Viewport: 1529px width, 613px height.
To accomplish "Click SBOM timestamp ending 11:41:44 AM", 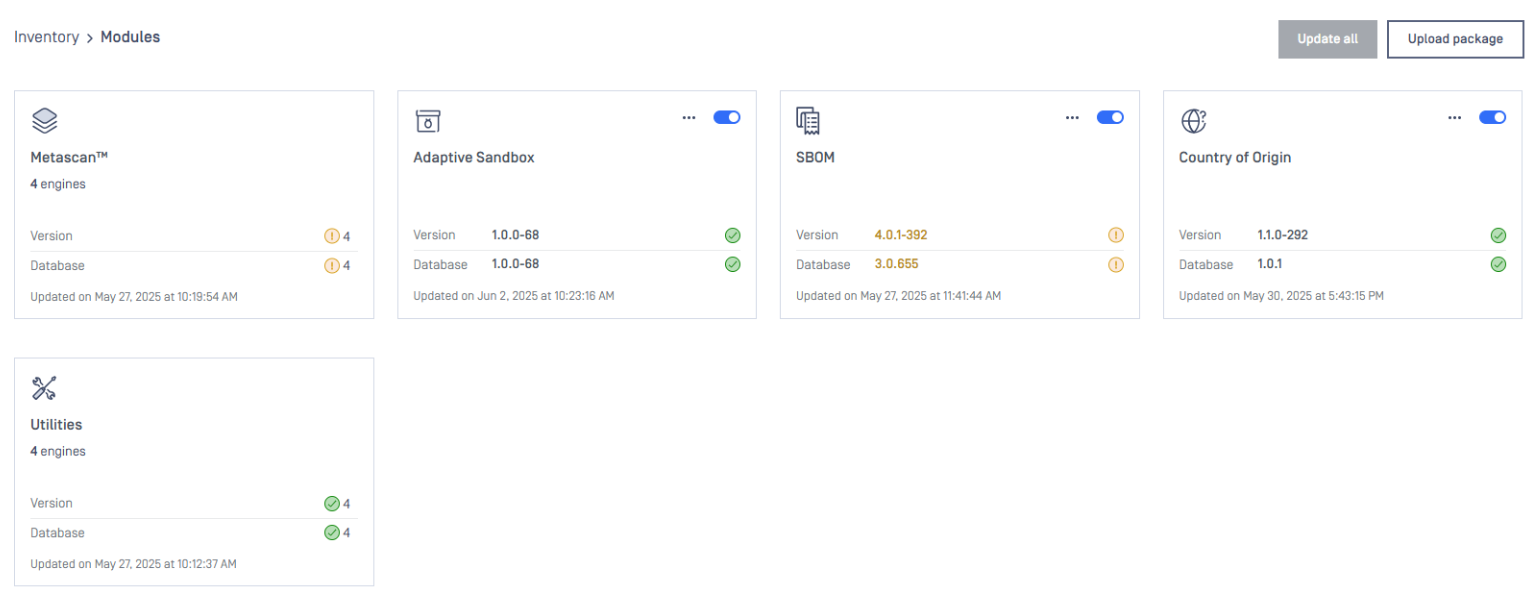I will click(x=898, y=296).
